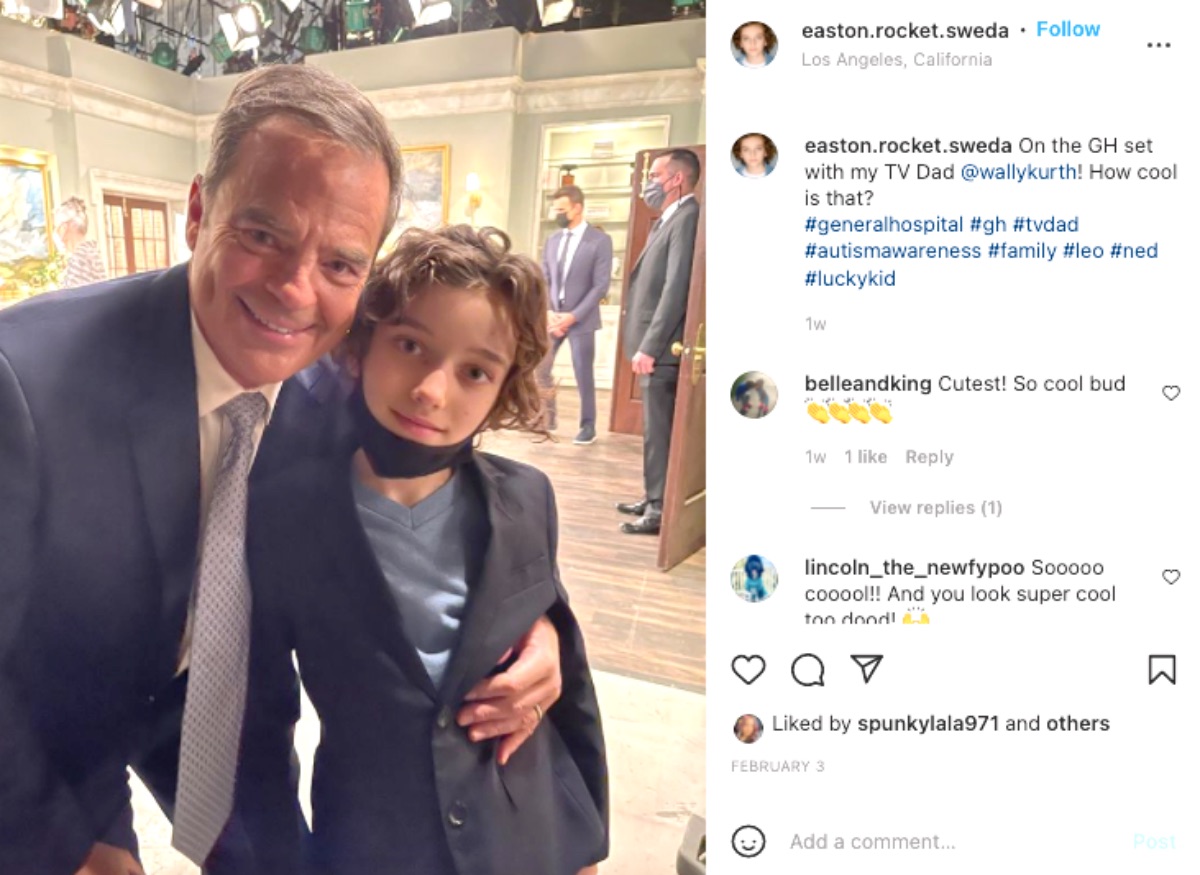Screen dimensions: 1200x875
Task: Open easton.rocket.sweda avatar in header
Action: [754, 45]
